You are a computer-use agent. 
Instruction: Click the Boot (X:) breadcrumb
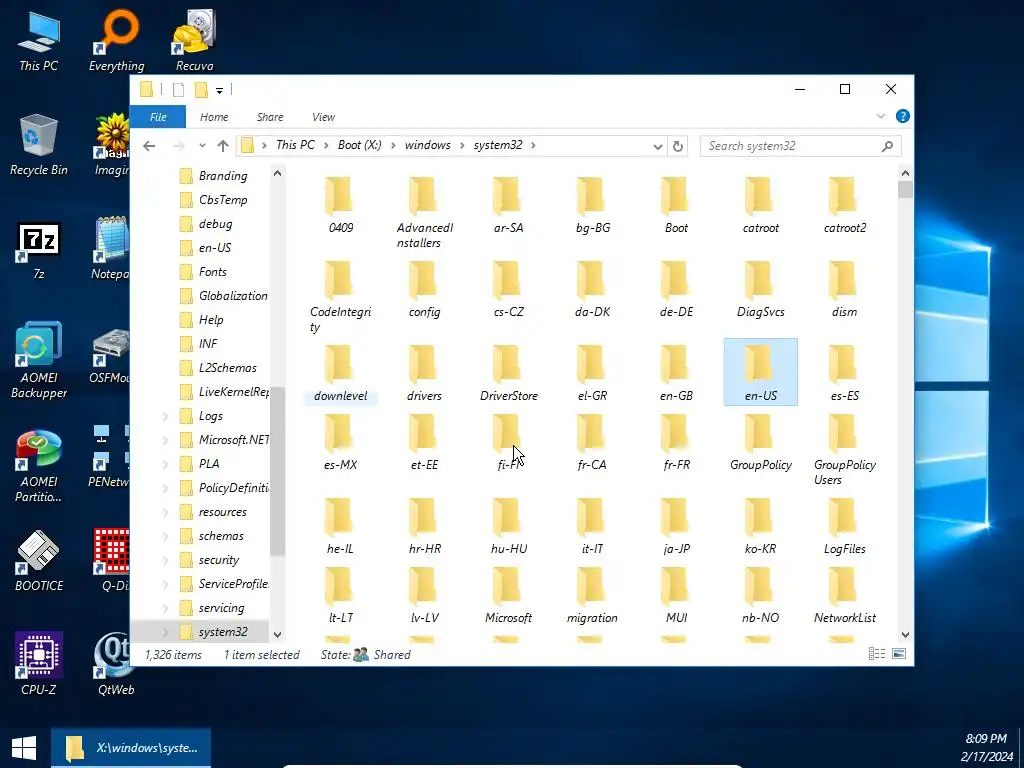pyautogui.click(x=359, y=145)
